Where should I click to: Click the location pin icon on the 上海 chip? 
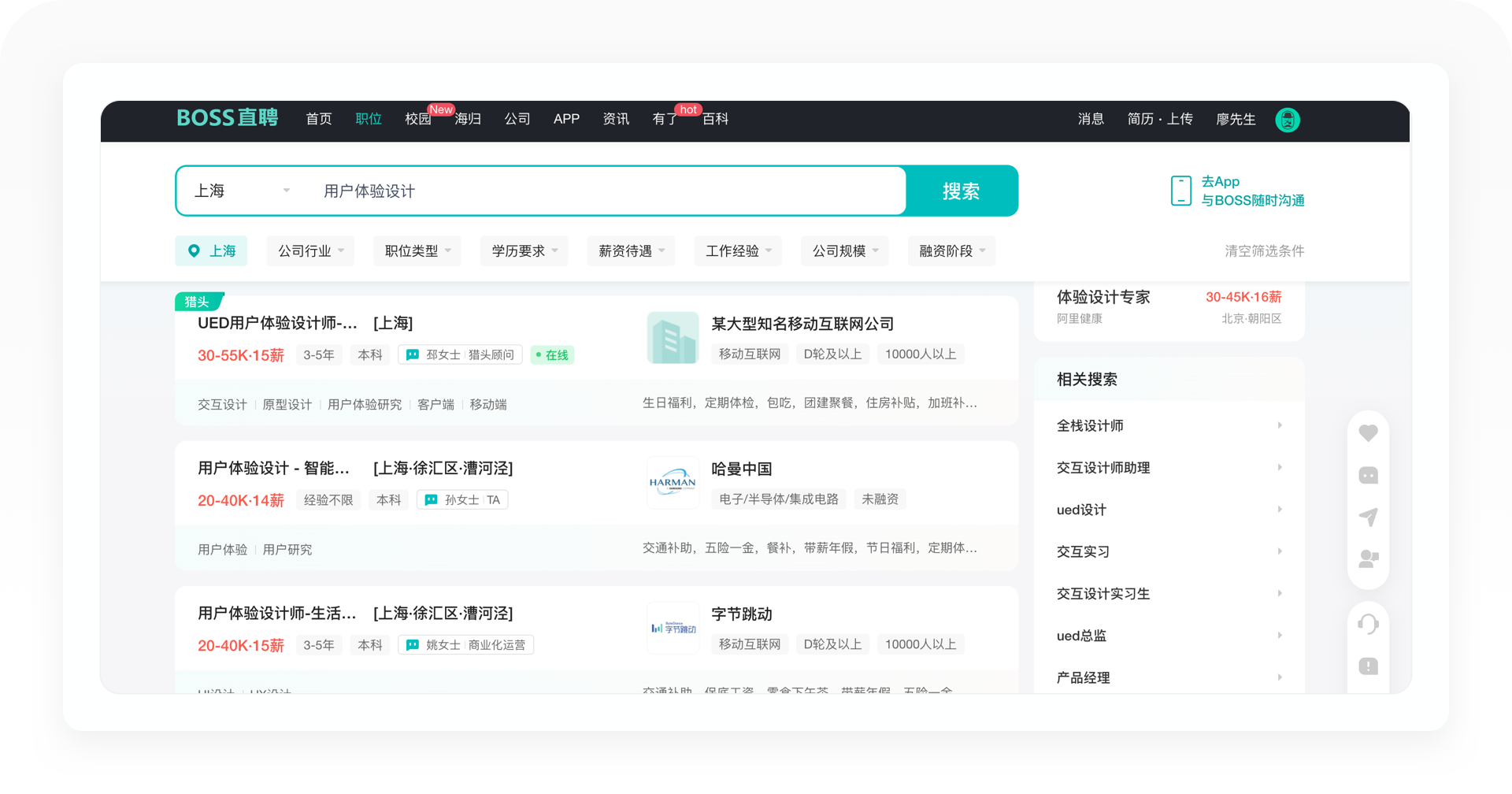(194, 251)
